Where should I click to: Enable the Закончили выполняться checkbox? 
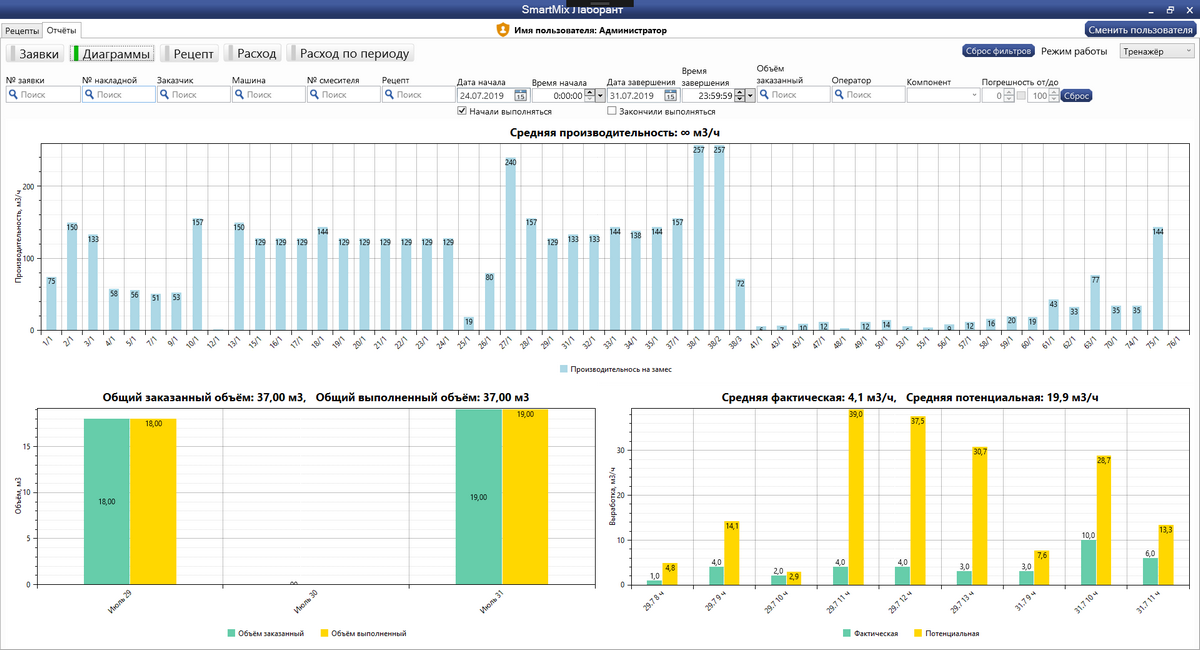click(x=612, y=112)
